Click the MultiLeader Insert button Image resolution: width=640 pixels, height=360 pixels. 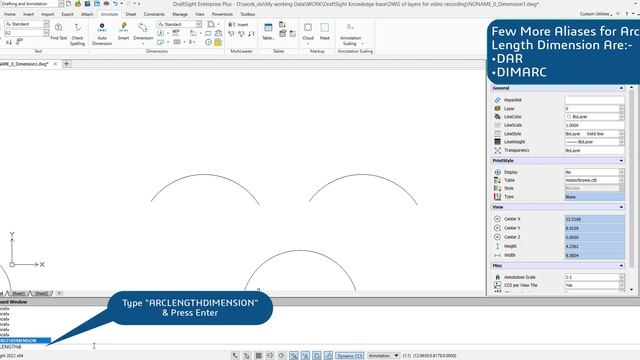(239, 24)
